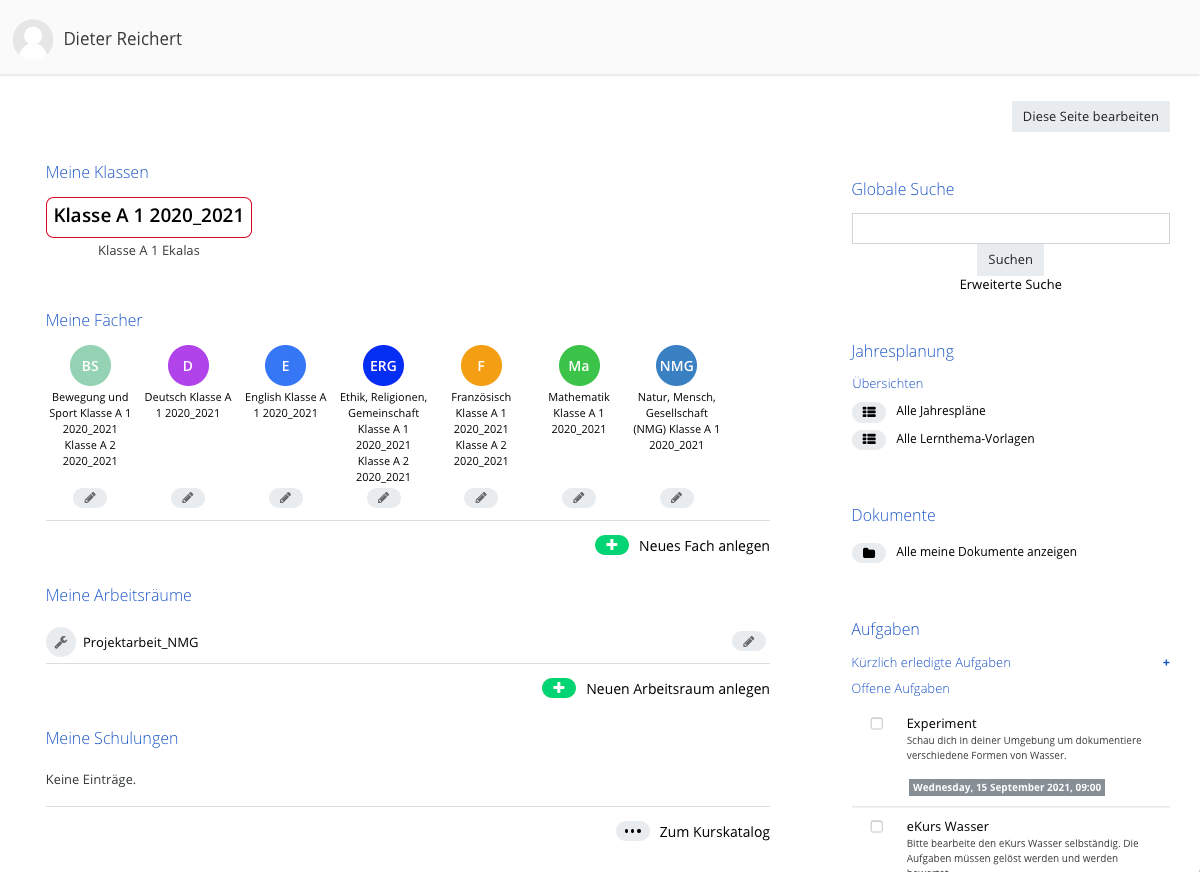Open the Bewegung und Sport BS icon
The height and width of the screenshot is (872, 1200).
tap(90, 366)
